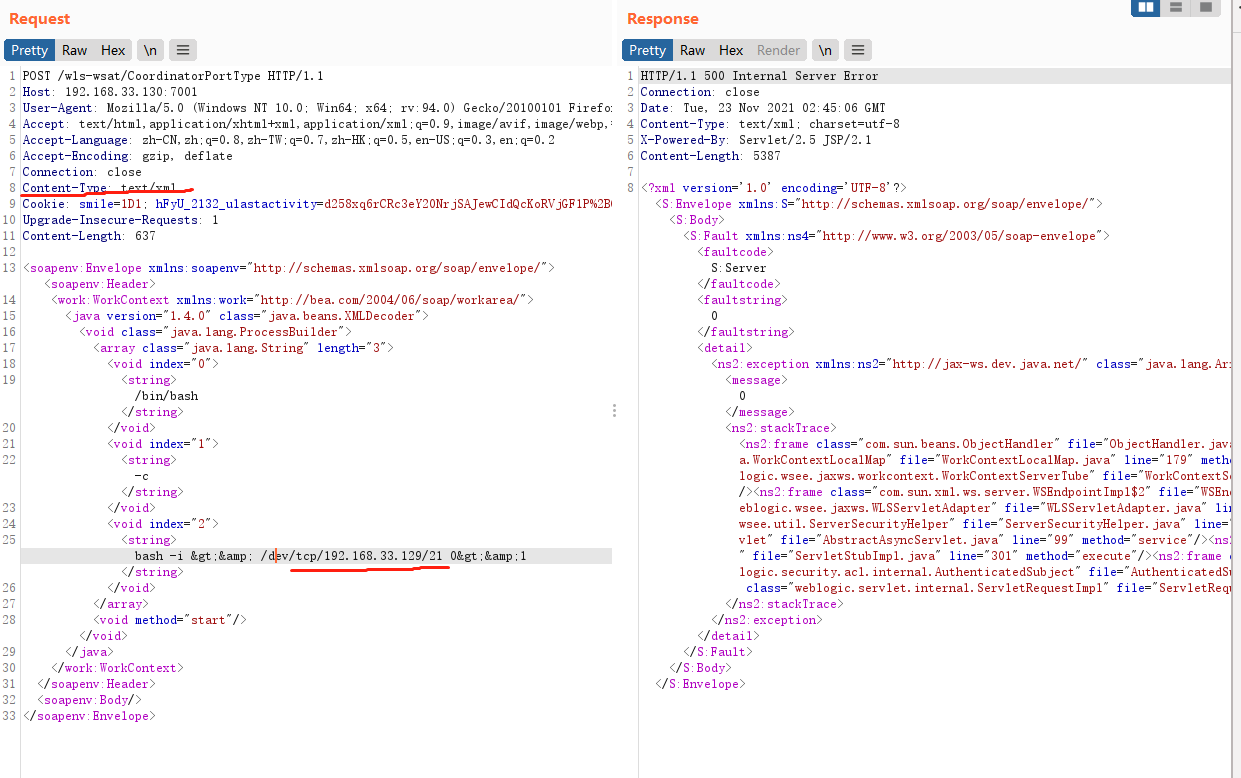This screenshot has width=1241, height=778.
Task: Click the X-Powered-By: Servlet/2.5 JSP/2.1 line
Action: pyautogui.click(x=756, y=140)
